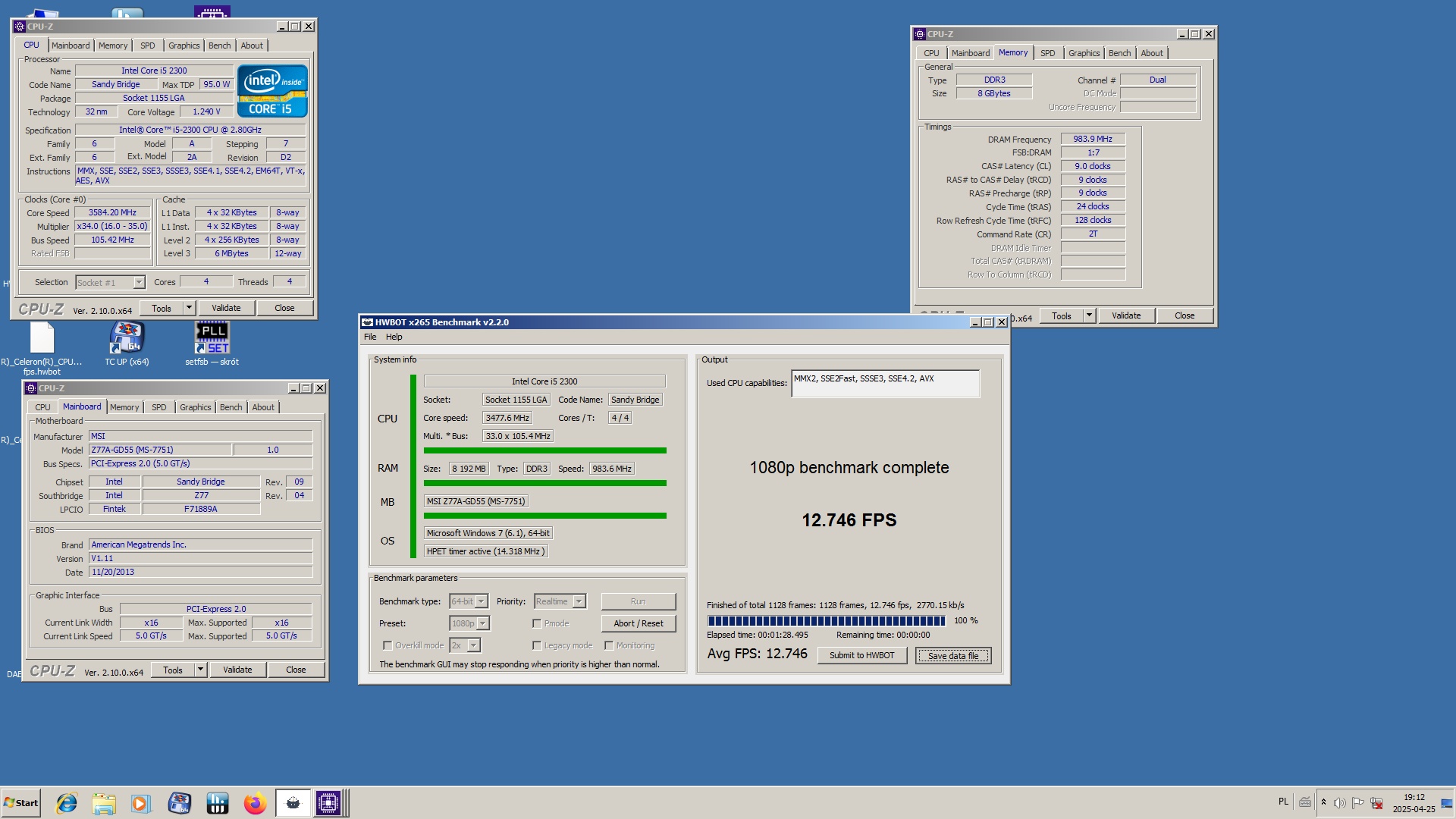Click the Save data file button

[x=952, y=655]
